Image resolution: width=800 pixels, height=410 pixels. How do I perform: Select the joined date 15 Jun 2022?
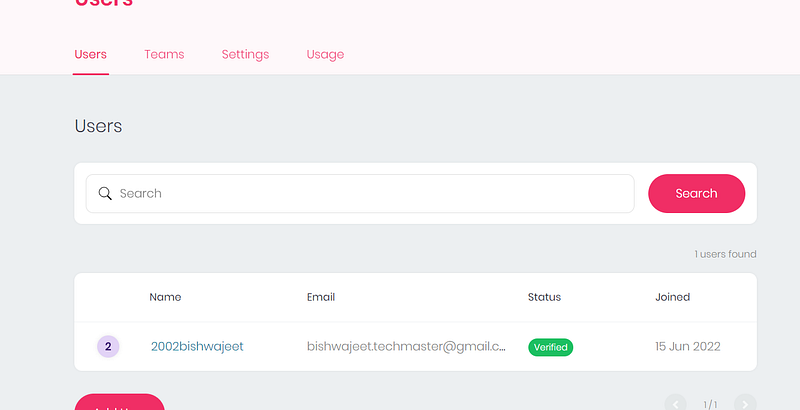pyautogui.click(x=688, y=347)
